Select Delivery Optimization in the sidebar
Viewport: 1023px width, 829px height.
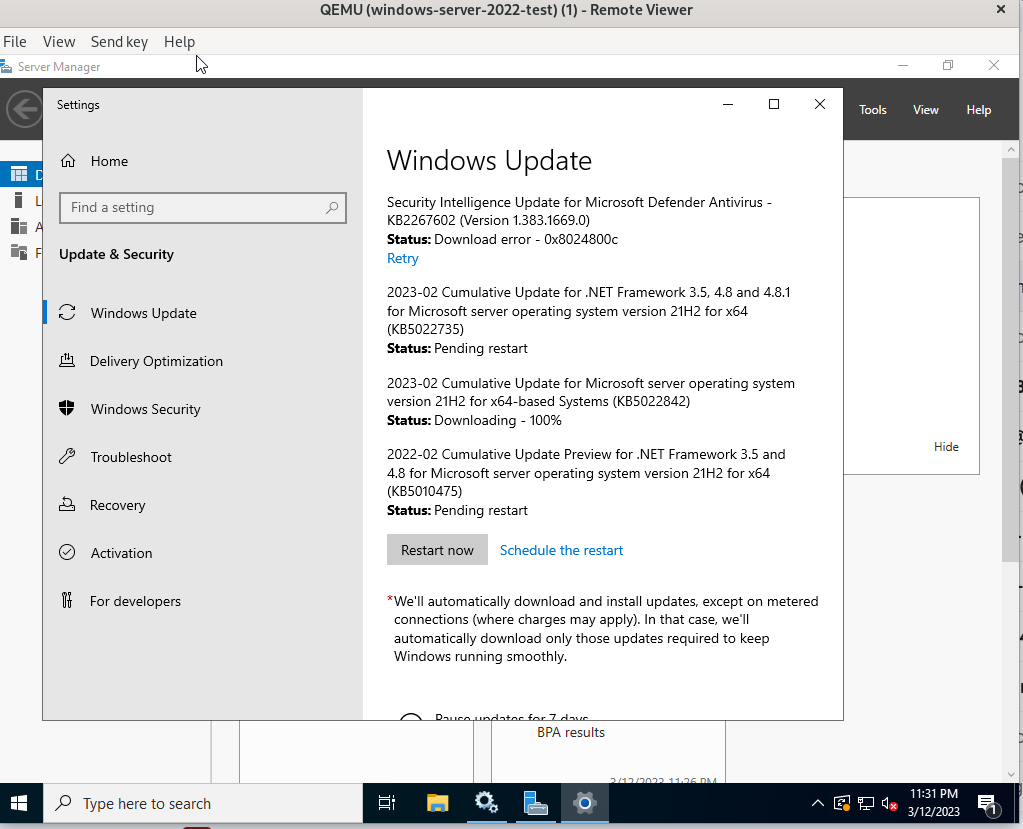point(65,360)
